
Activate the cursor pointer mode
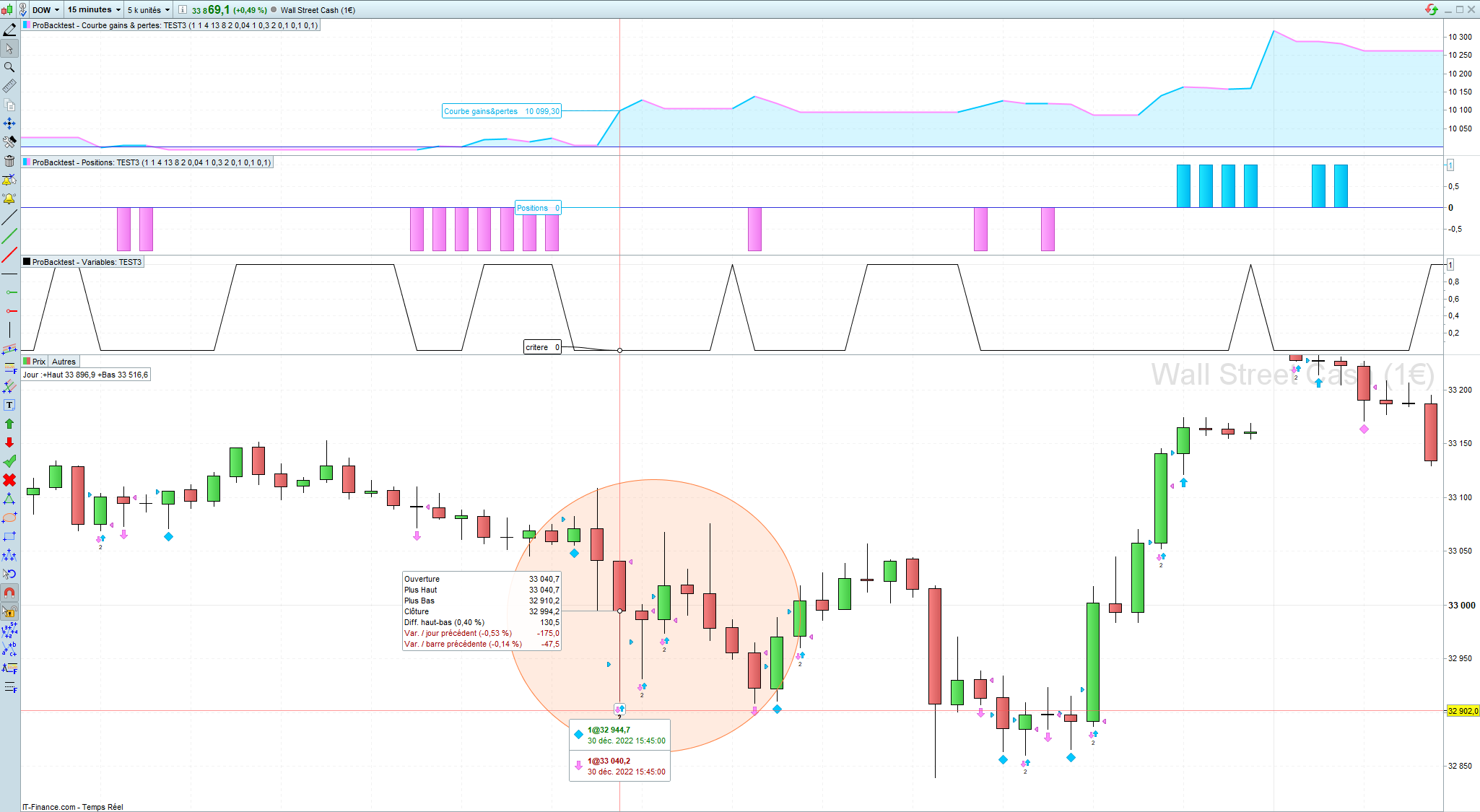point(9,48)
